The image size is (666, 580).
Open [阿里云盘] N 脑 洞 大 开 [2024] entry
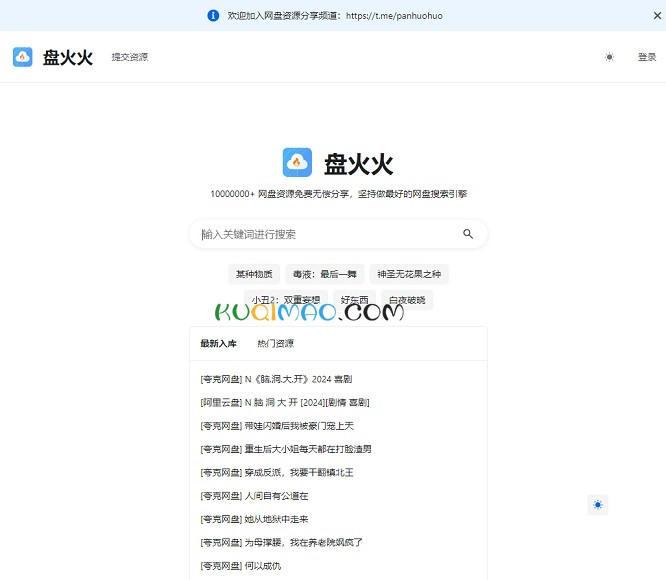tap(285, 403)
